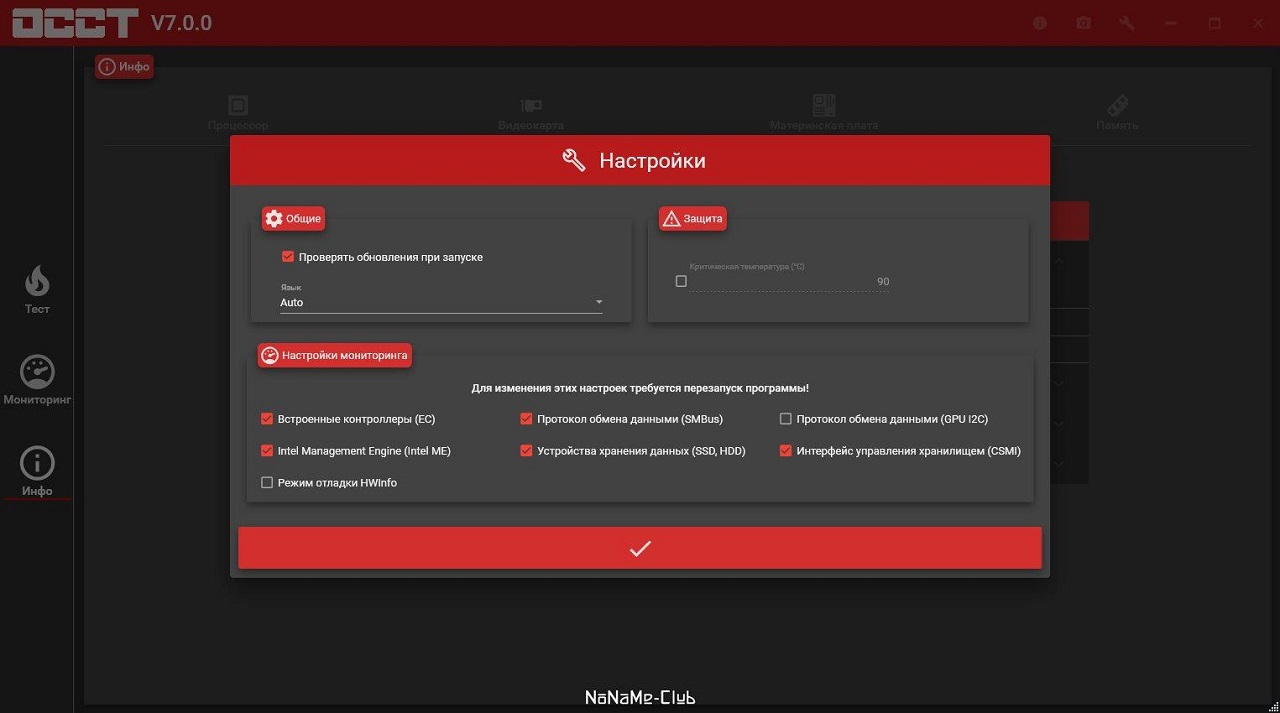This screenshot has width=1280, height=713.
Task: Enable the critical temperature checkbox
Action: point(681,282)
